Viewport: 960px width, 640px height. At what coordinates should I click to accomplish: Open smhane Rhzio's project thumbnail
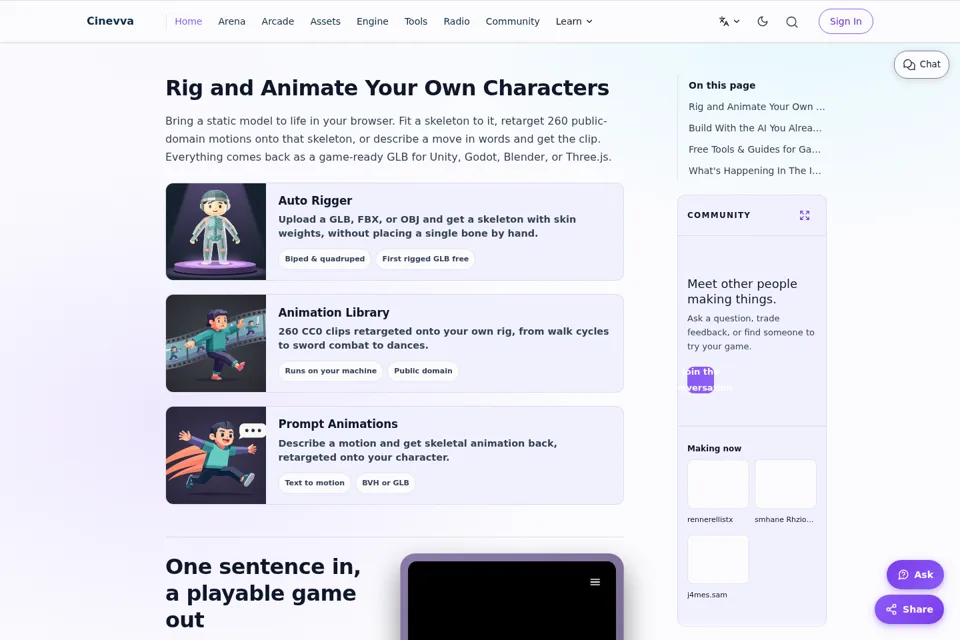[x=786, y=484]
